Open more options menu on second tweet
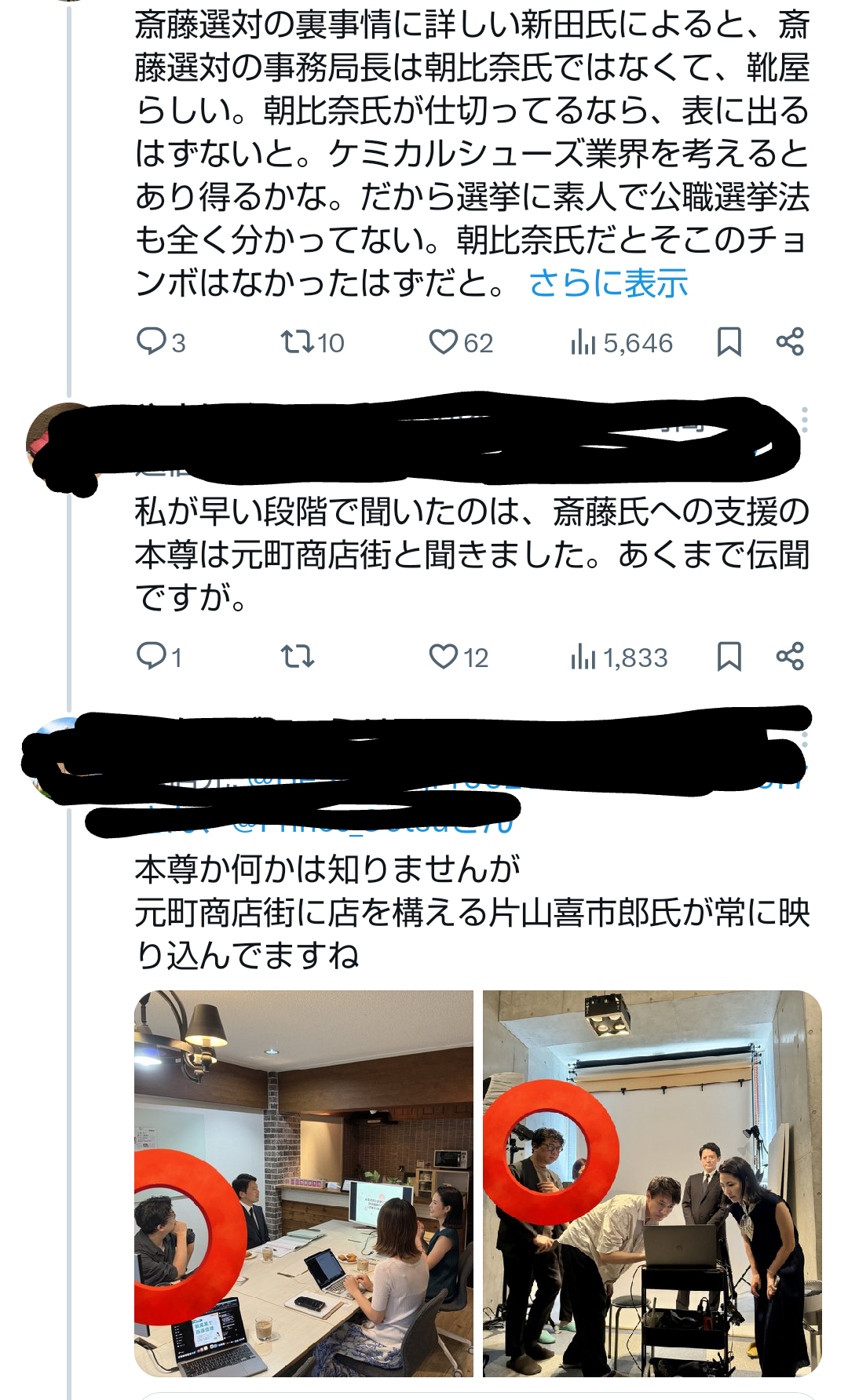848x1400 pixels. [x=804, y=420]
